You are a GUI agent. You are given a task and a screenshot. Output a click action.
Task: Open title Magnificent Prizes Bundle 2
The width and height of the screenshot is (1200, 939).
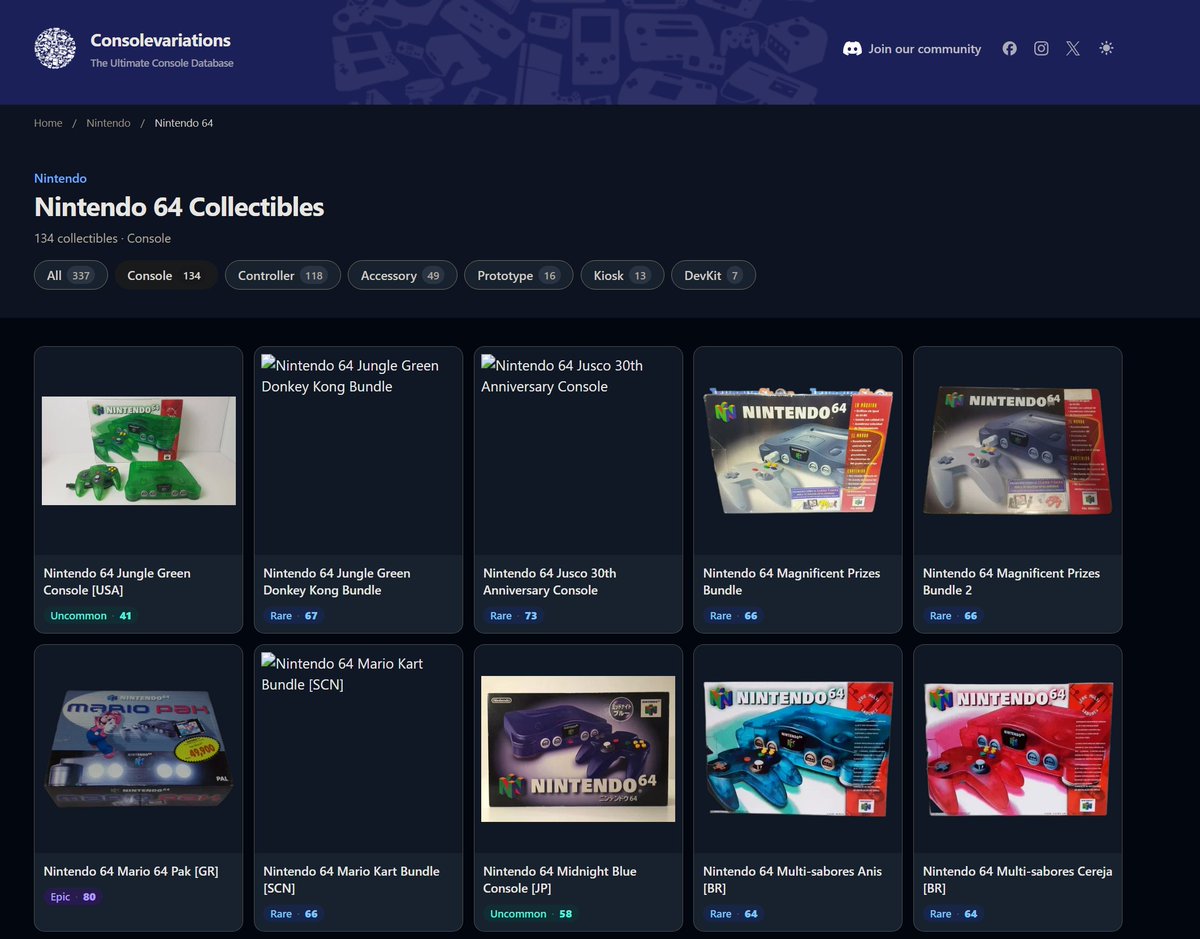tap(1011, 582)
